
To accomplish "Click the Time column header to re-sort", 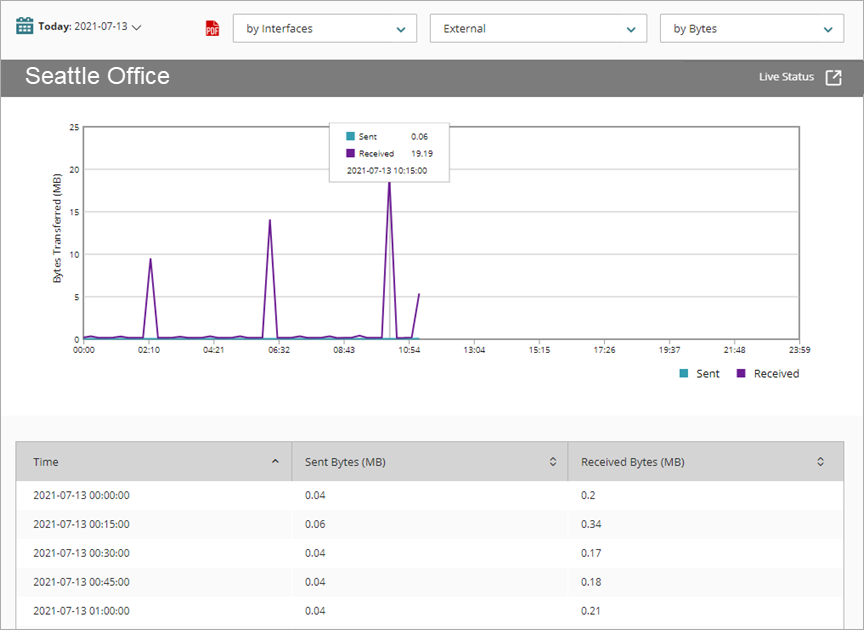I will (45, 461).
